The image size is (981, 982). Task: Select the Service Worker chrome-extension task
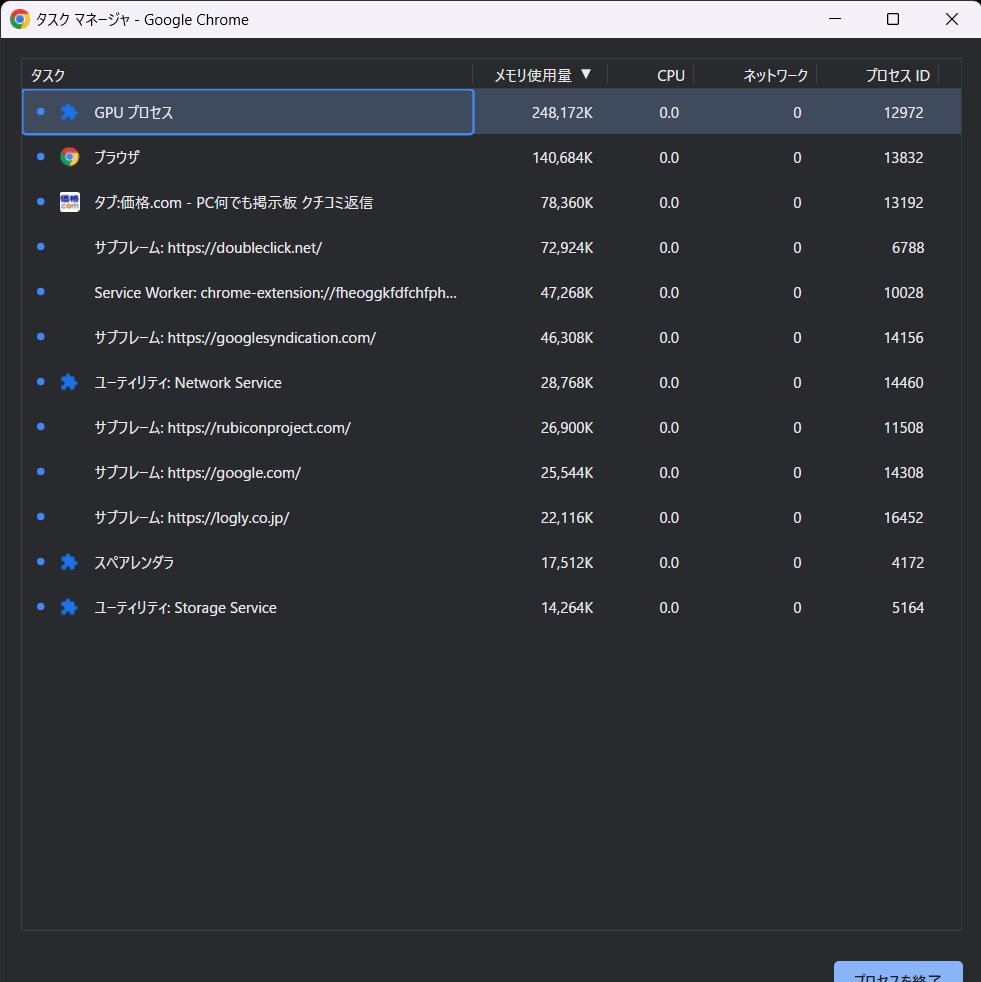tap(492, 292)
